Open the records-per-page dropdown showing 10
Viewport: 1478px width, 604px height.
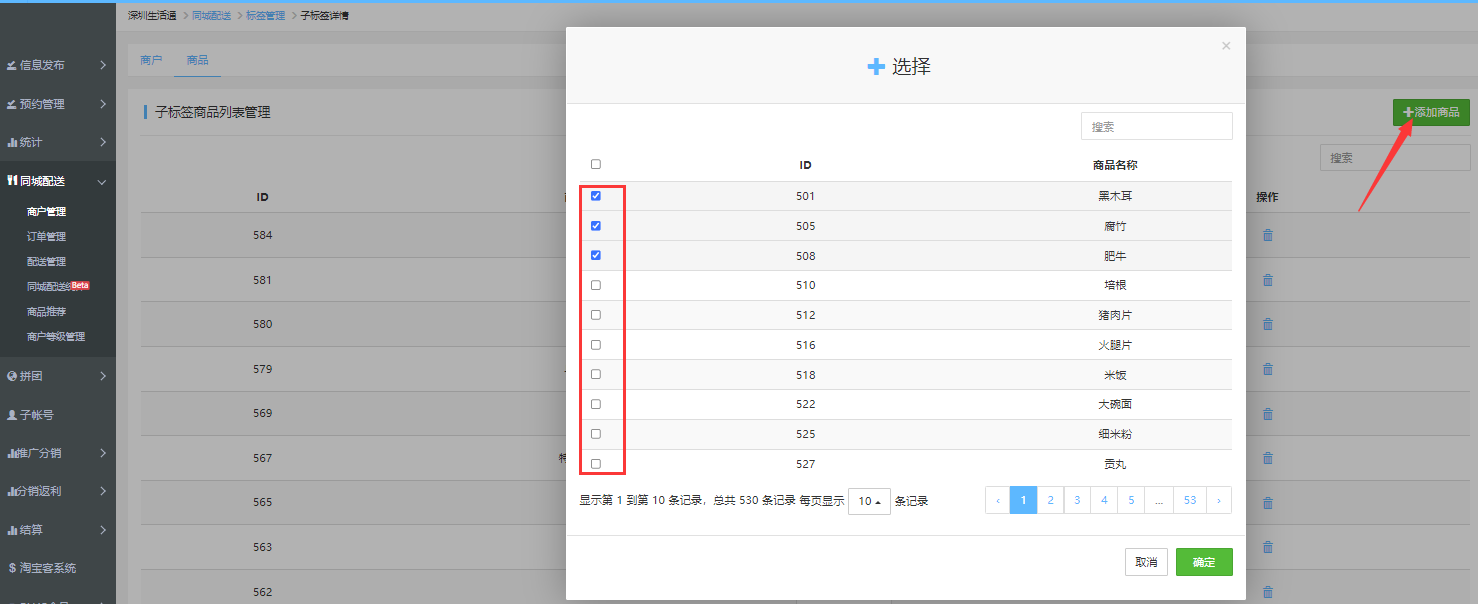point(869,501)
